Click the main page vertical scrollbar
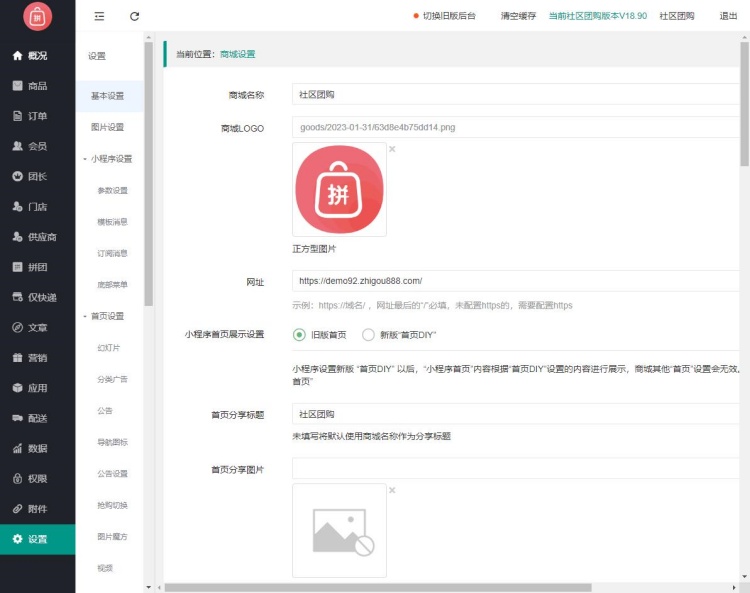750x593 pixels. 744,104
